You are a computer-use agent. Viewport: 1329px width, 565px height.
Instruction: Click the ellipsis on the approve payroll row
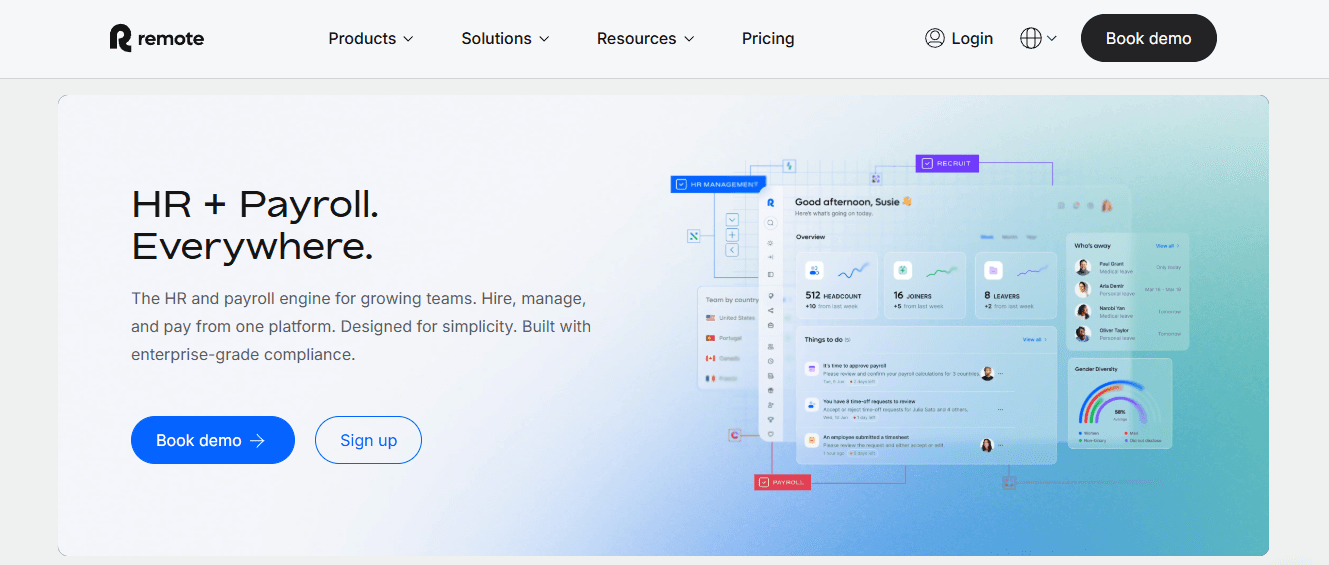pyautogui.click(x=1000, y=373)
